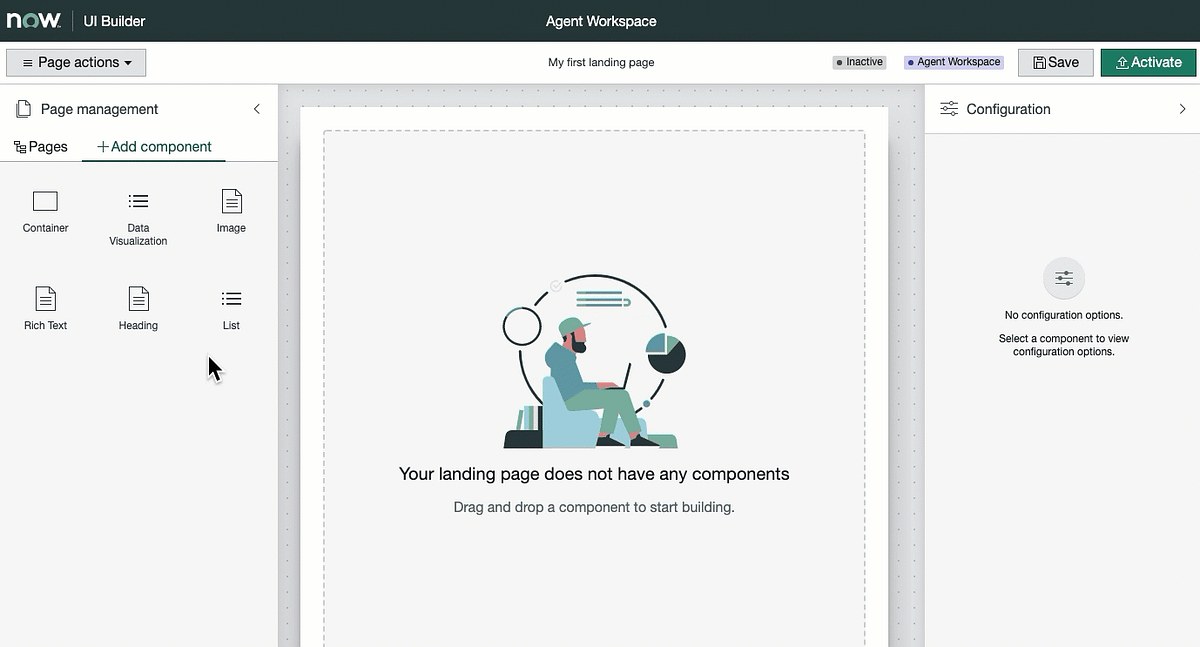This screenshot has height=647, width=1200.
Task: Activate the landing page
Action: coord(1148,62)
